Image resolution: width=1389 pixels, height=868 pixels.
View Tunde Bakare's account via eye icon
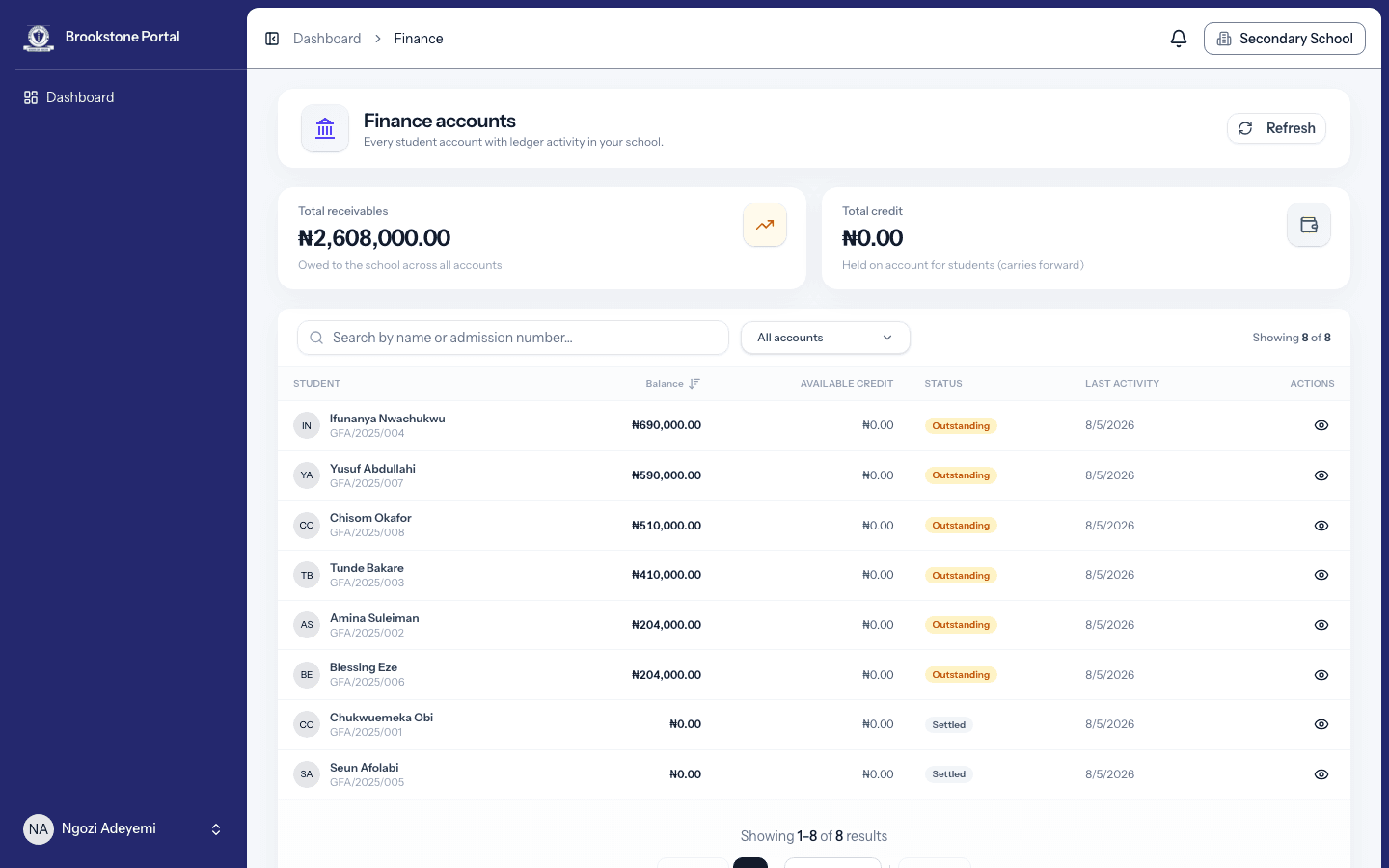[1321, 575]
